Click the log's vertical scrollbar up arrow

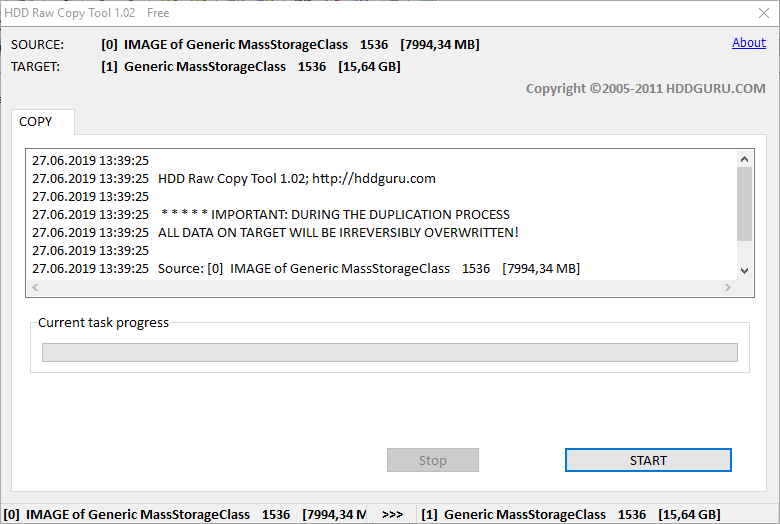(x=743, y=158)
